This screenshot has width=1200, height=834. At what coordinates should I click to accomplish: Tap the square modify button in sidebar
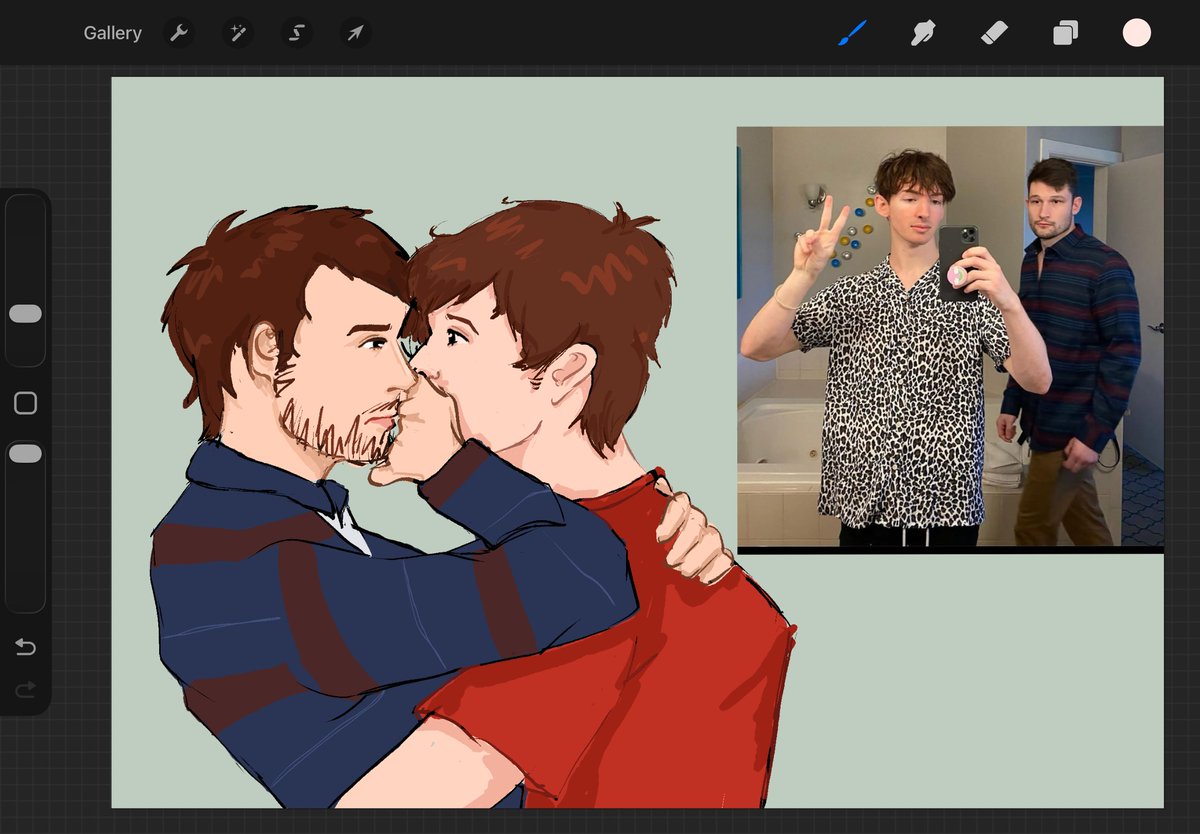[25, 403]
